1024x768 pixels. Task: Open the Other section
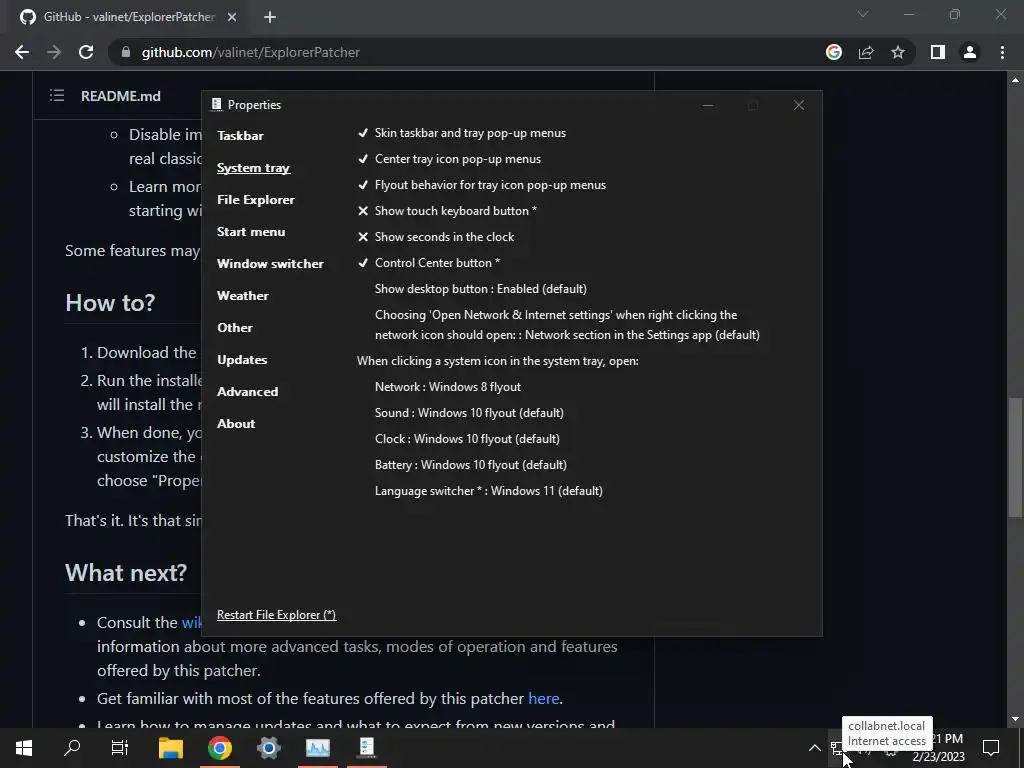234,328
